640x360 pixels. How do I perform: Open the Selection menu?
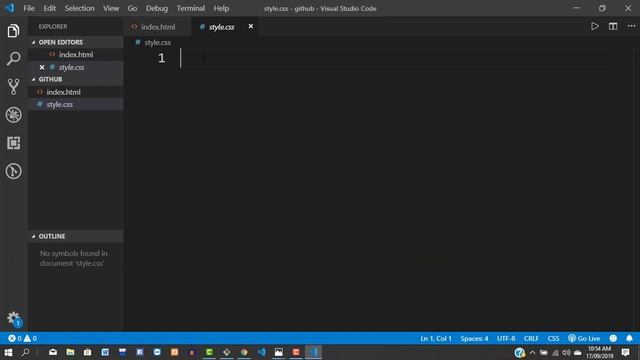[x=79, y=8]
